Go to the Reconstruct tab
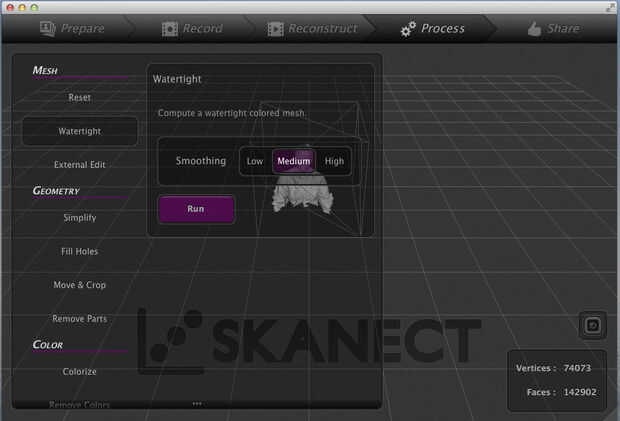Image resolution: width=620 pixels, height=421 pixels. tap(312, 28)
